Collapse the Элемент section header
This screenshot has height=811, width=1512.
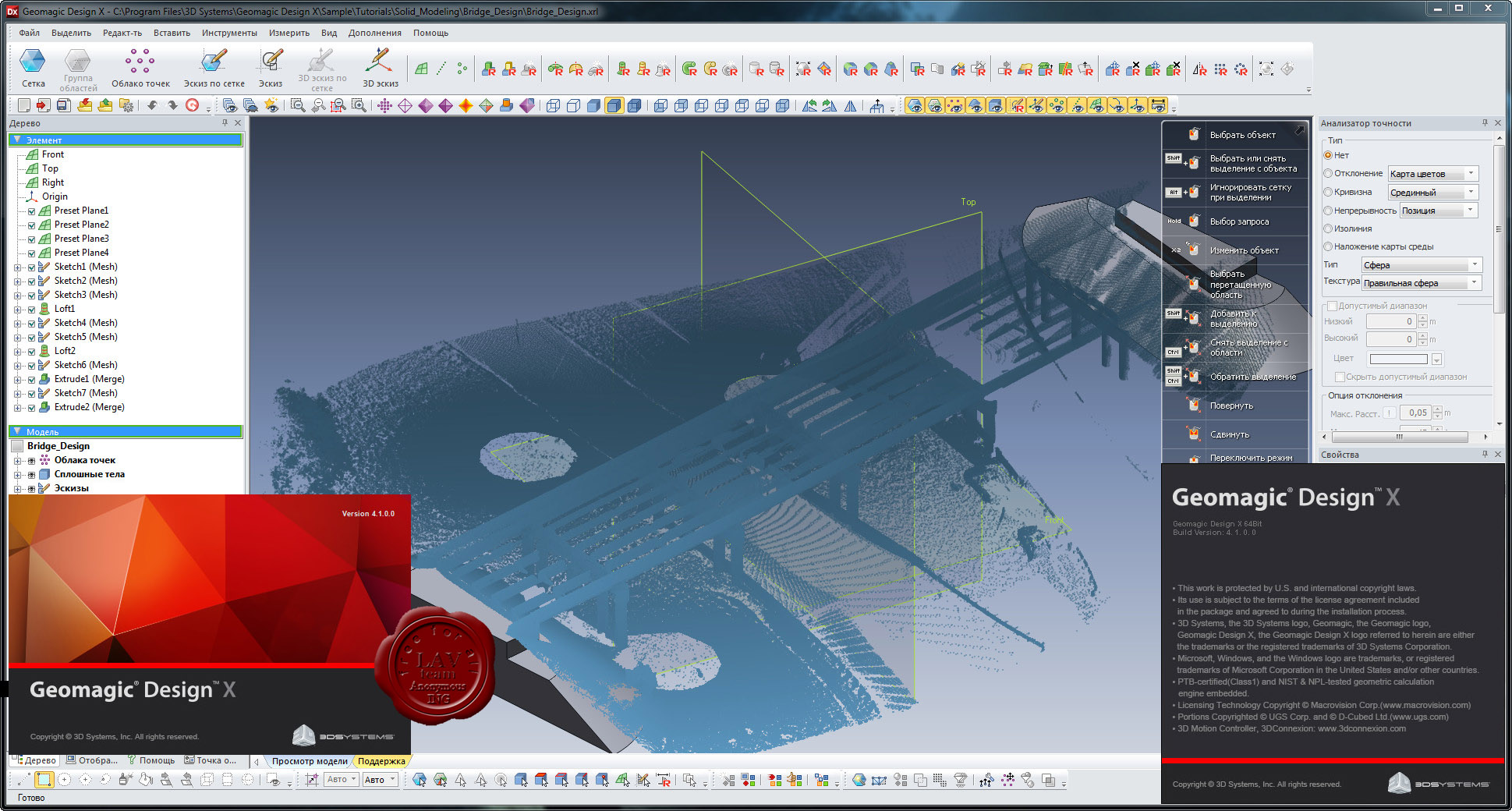click(x=125, y=140)
